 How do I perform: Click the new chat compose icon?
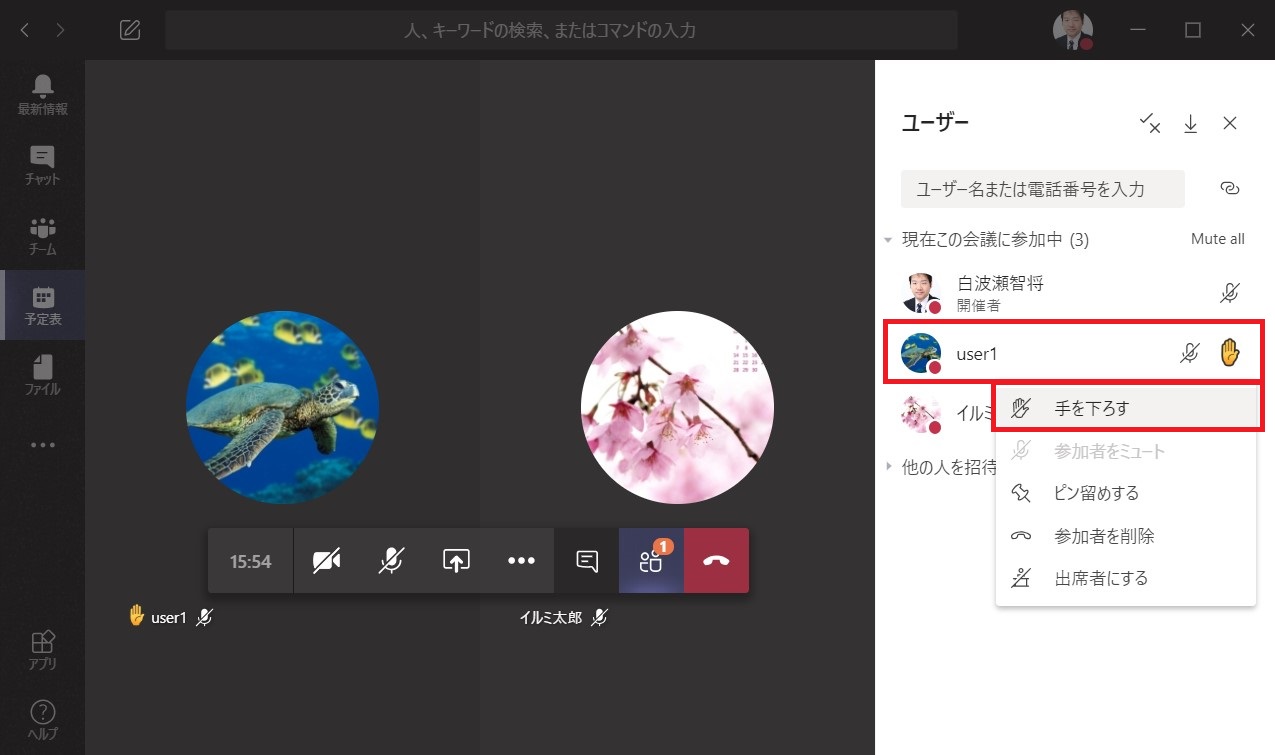[129, 30]
